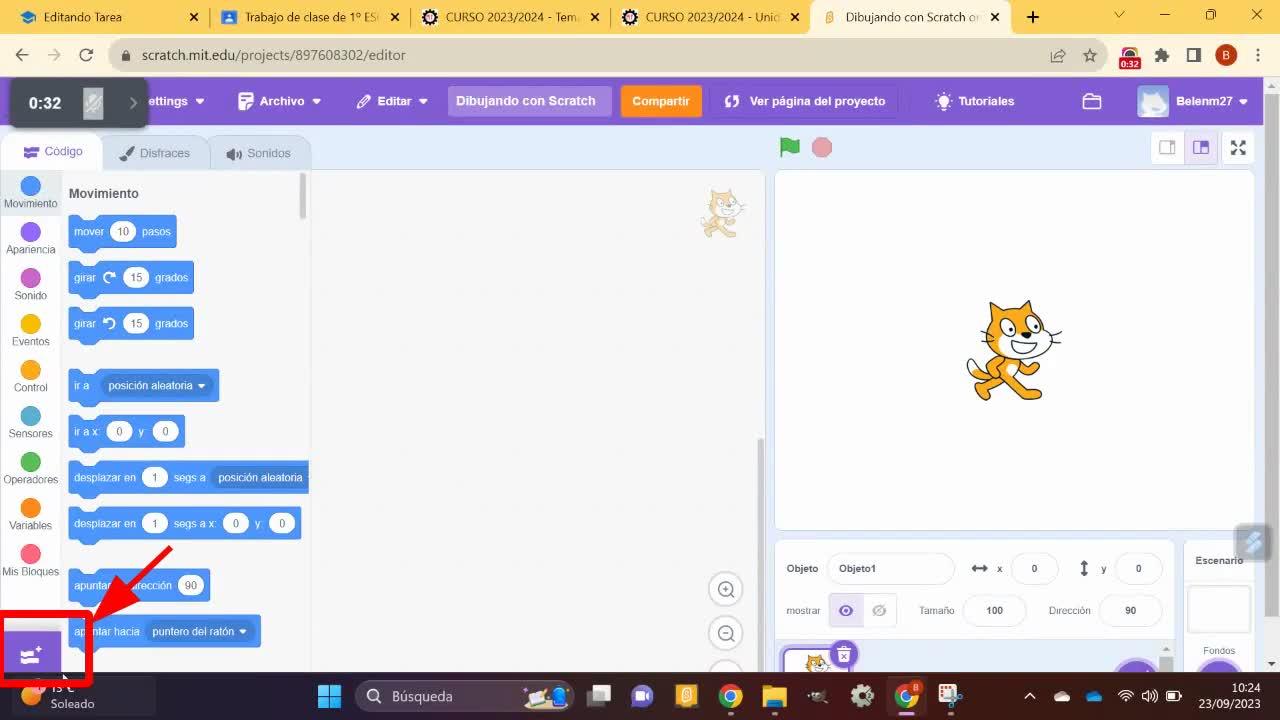Image resolution: width=1280 pixels, height=720 pixels.
Task: Open 'posición aleatoria' dropdown in 'ir a' block
Action: tap(158, 385)
